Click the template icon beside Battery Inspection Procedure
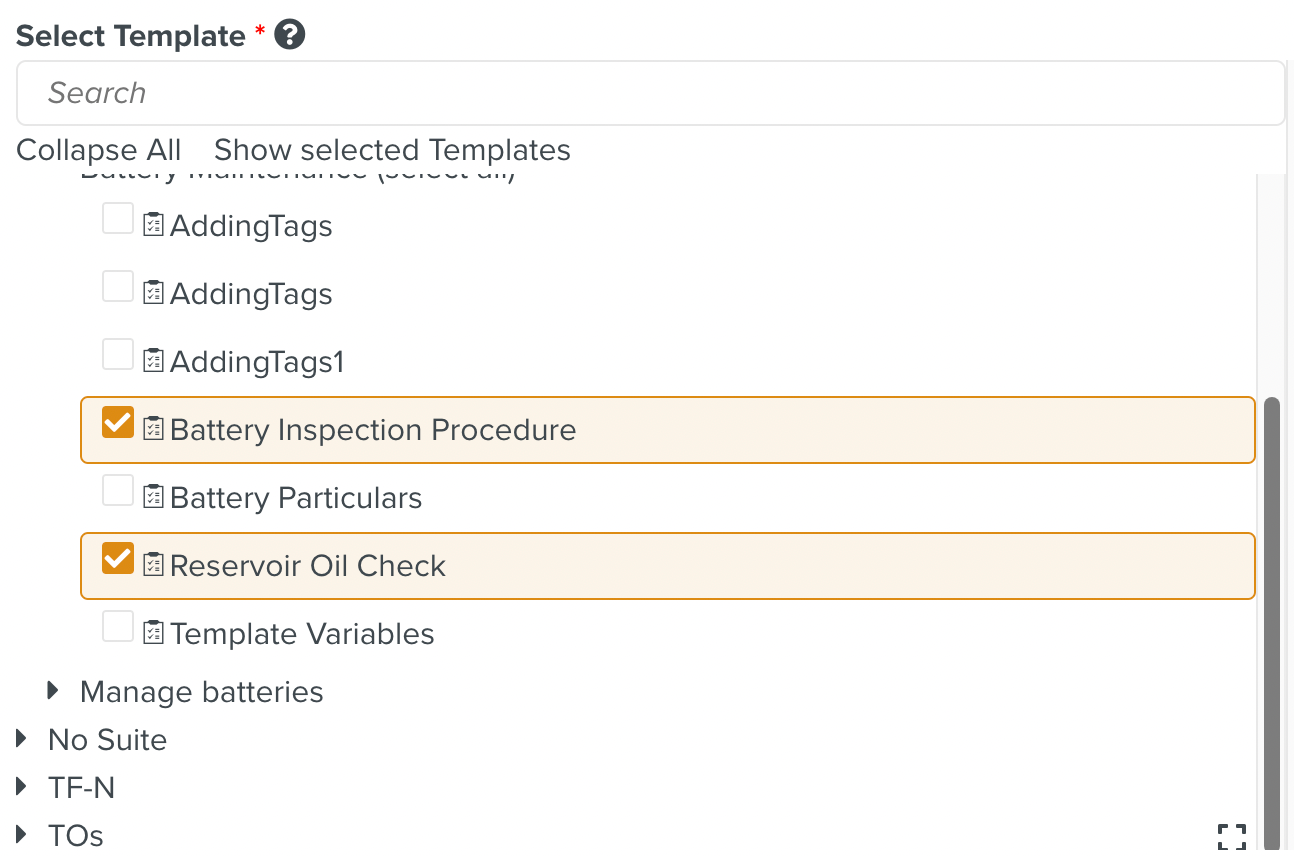Viewport: 1294px width, 856px height. [154, 429]
